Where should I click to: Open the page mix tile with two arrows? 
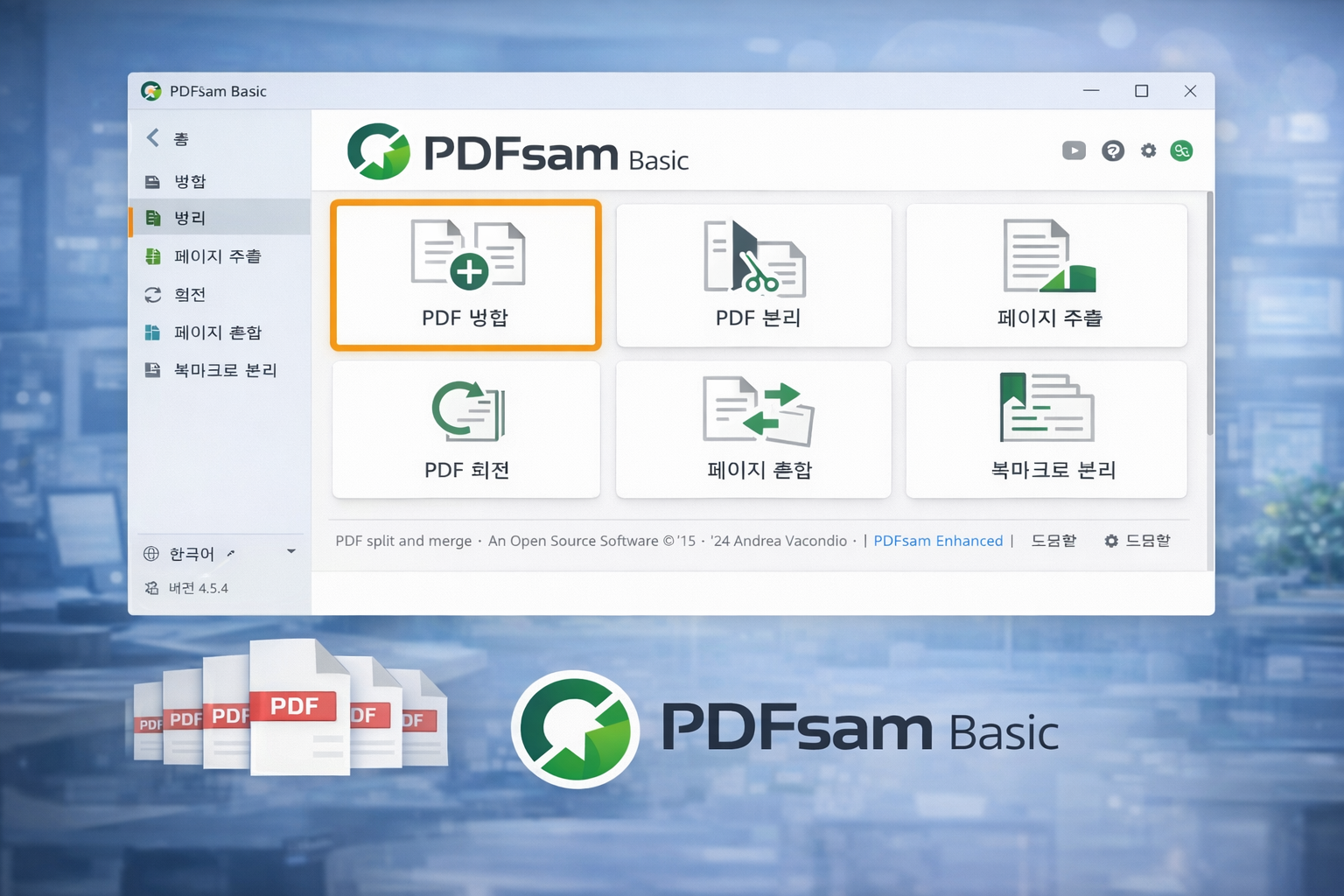(753, 430)
